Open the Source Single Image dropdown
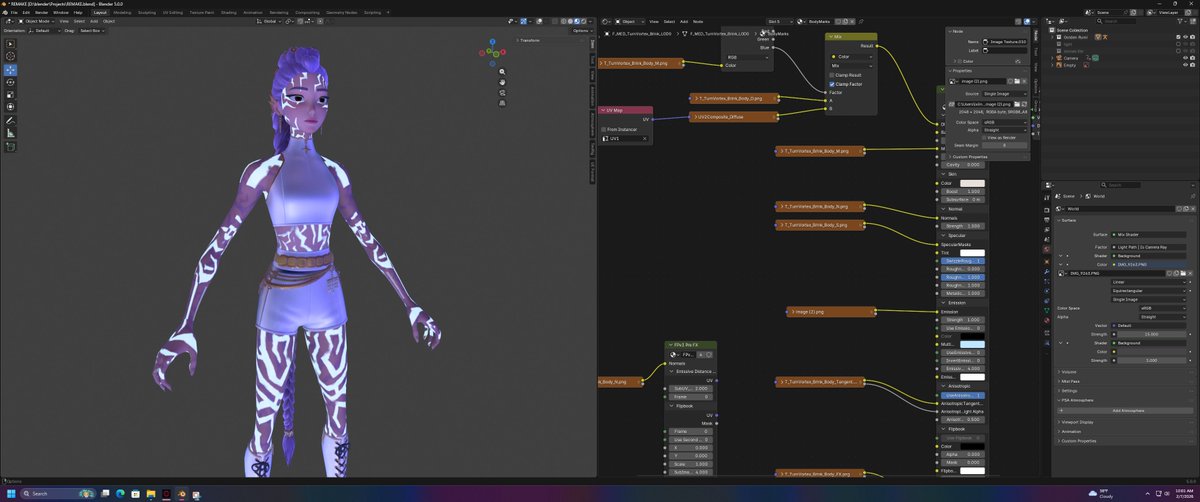The height and width of the screenshot is (502, 1200). 1006,93
